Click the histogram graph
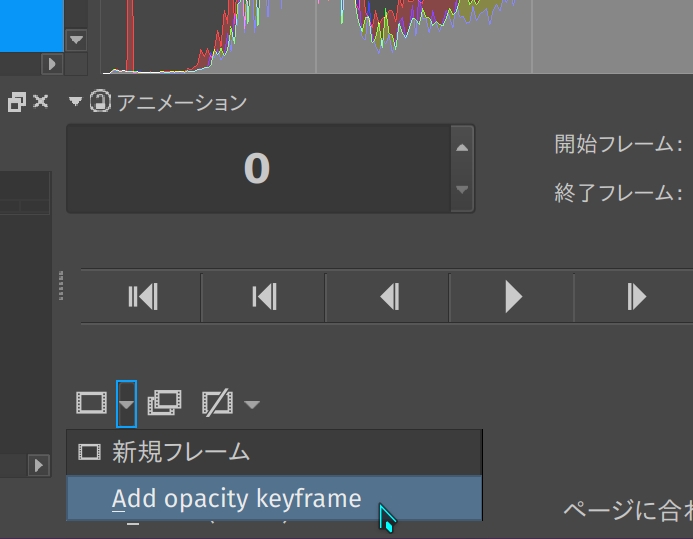693x539 pixels. (397, 36)
